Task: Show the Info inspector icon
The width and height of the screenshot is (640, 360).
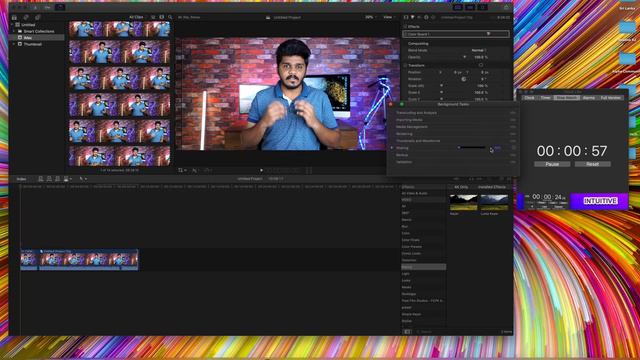Action: [426, 18]
